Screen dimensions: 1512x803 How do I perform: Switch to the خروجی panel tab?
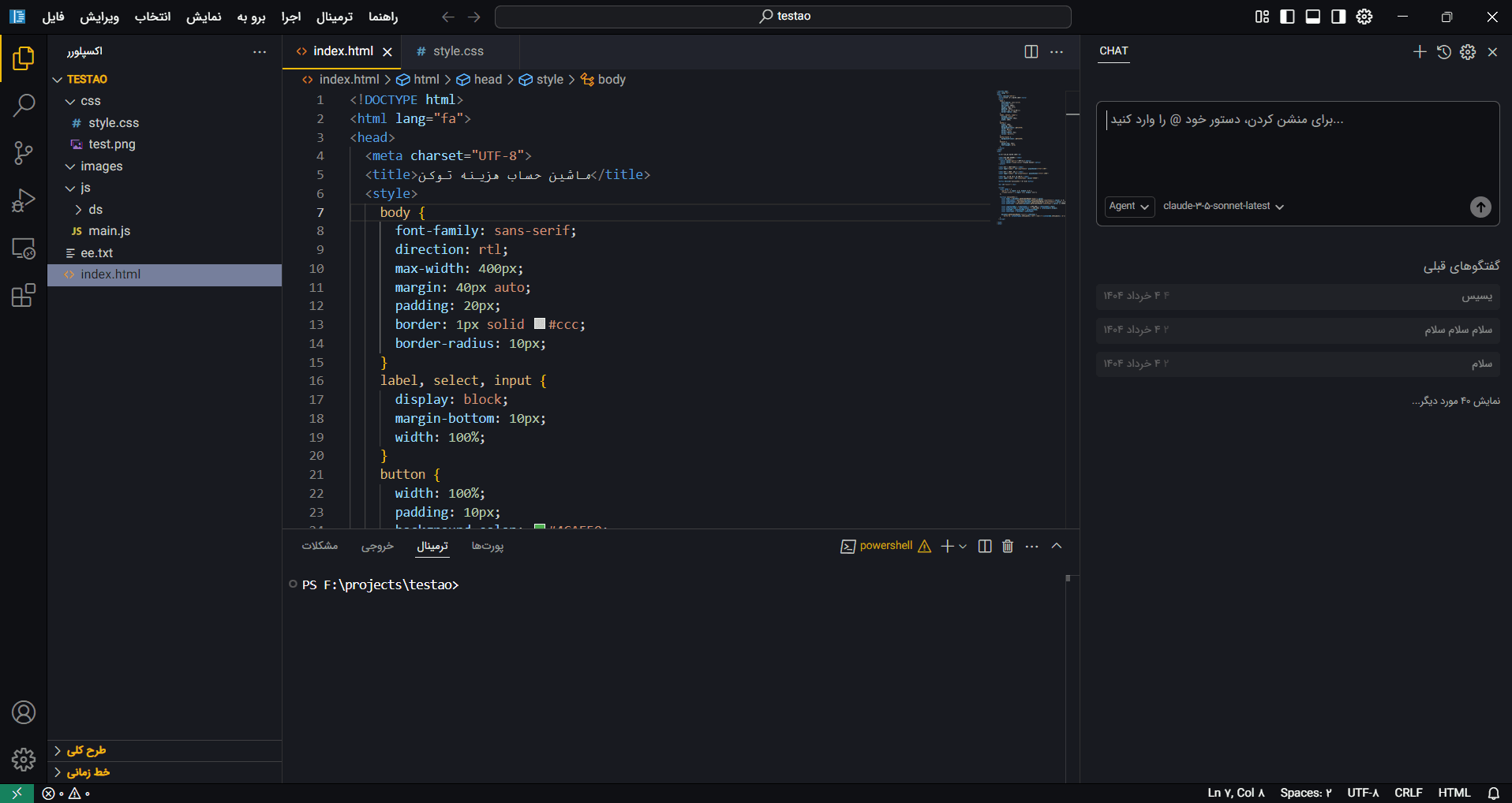point(377,546)
